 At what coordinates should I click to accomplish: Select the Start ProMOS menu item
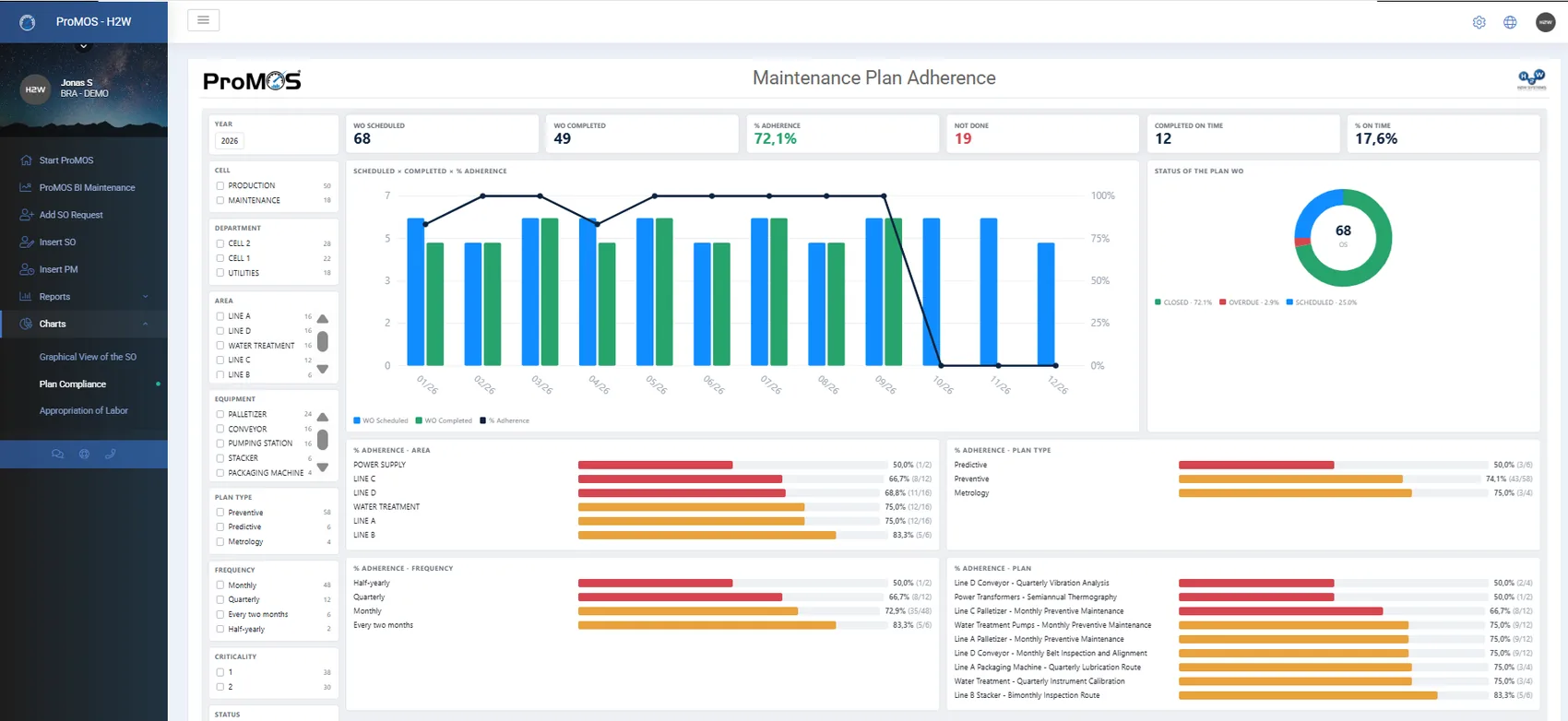(x=66, y=160)
